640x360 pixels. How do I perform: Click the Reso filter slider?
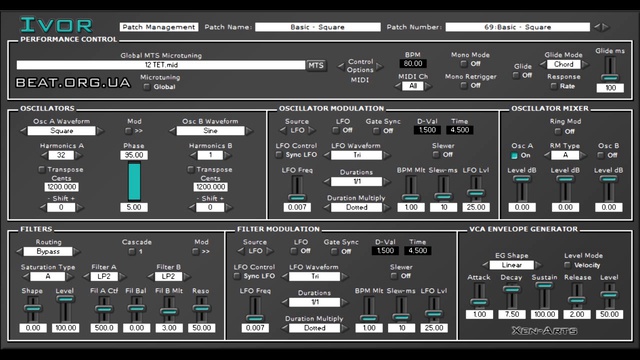click(201, 309)
